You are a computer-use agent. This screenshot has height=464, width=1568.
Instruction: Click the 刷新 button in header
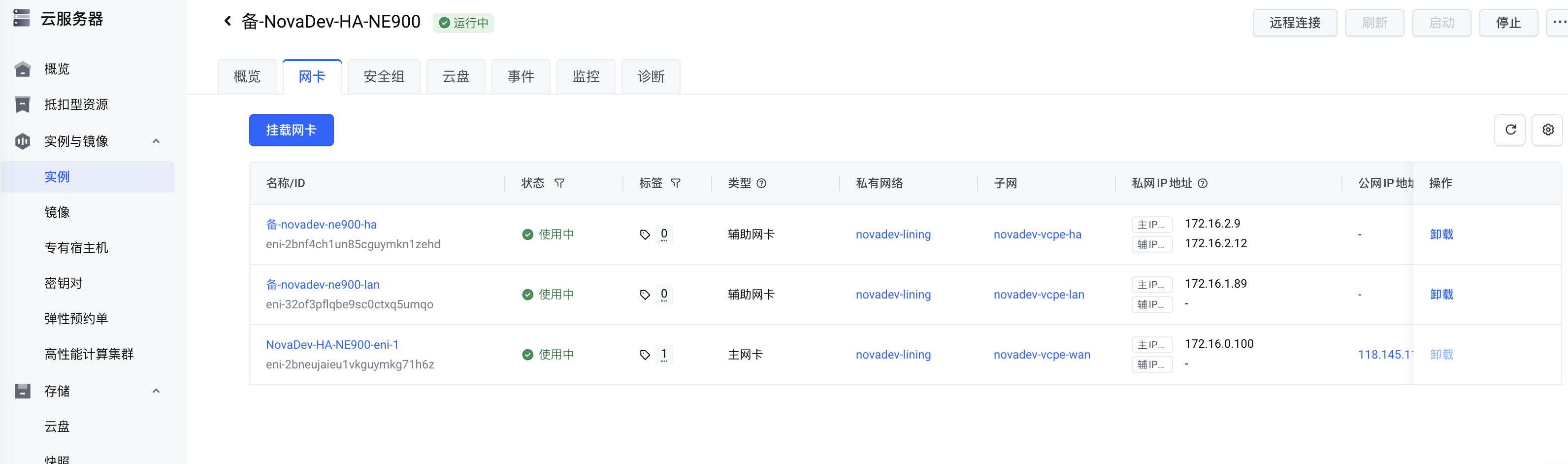[1374, 23]
